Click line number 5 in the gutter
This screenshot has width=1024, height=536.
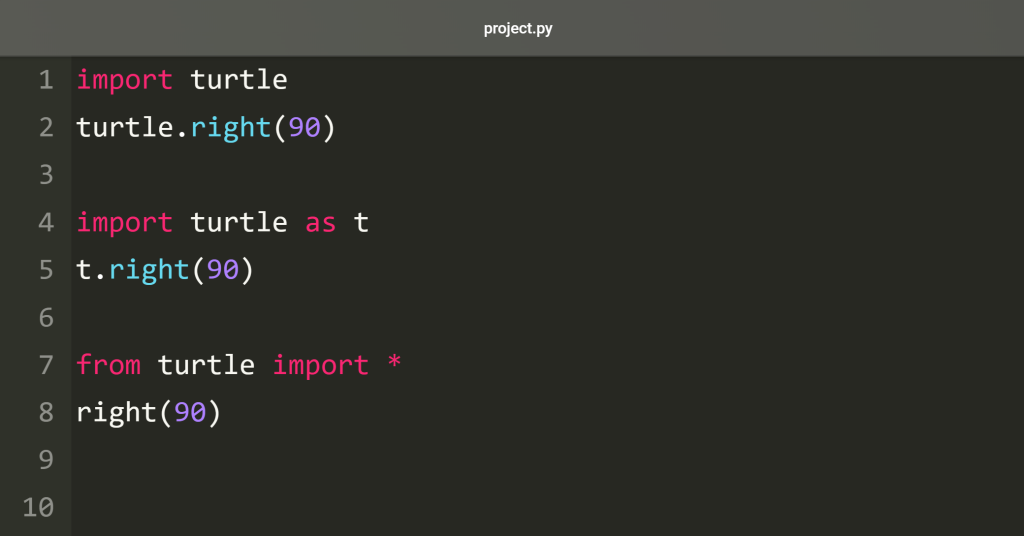click(46, 270)
